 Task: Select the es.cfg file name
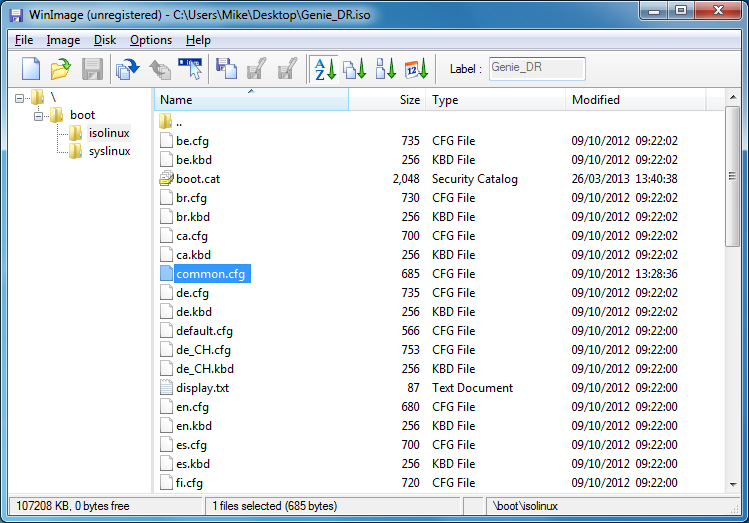[191, 445]
